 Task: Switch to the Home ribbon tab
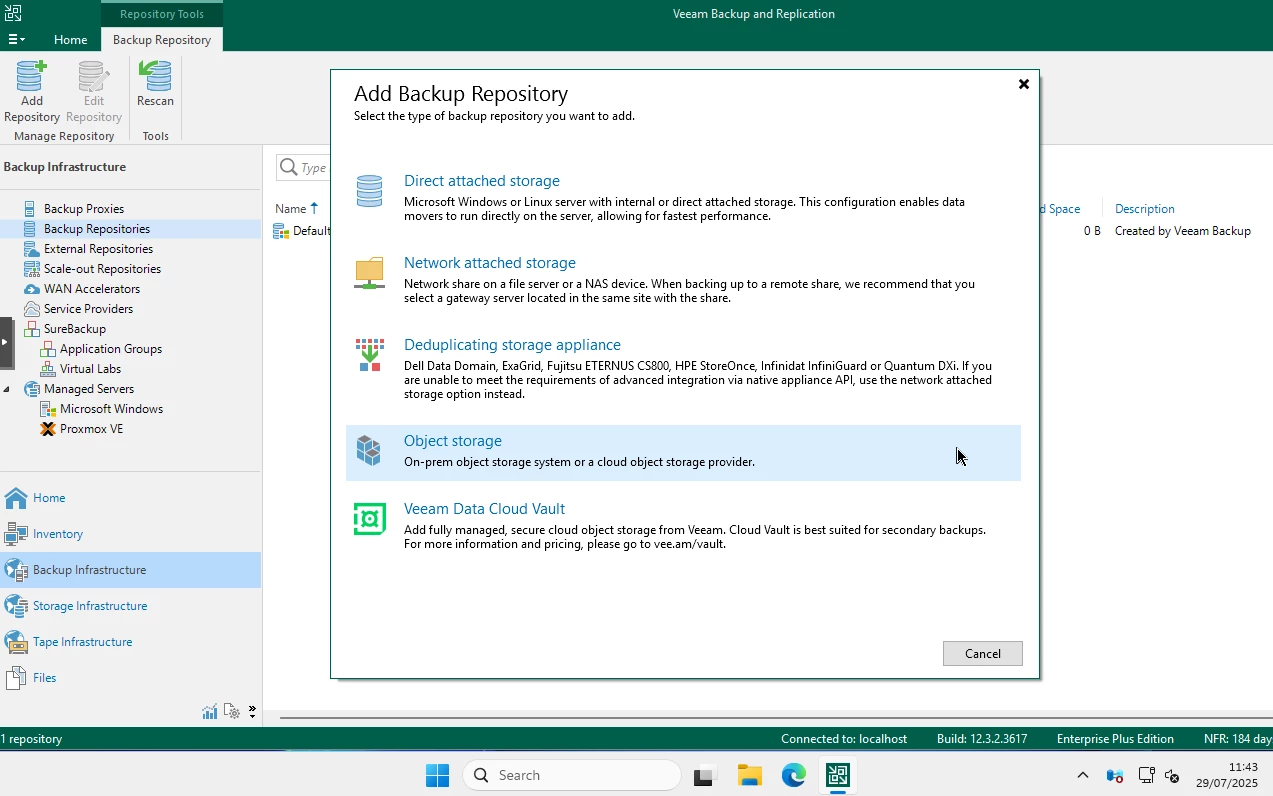70,40
